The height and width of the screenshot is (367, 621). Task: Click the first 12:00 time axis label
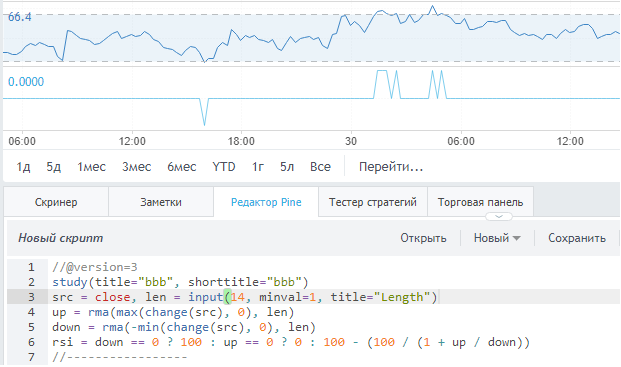(132, 141)
